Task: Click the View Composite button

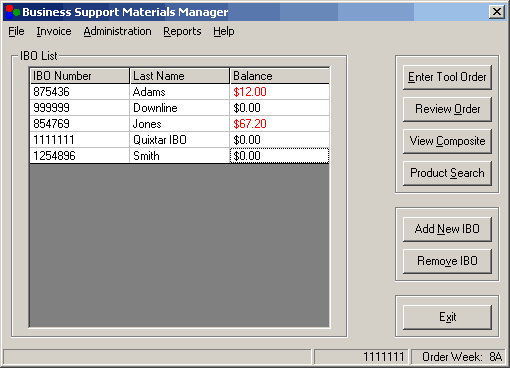Action: click(447, 141)
